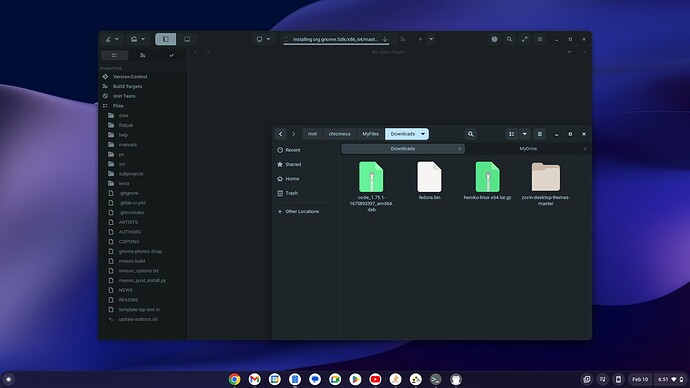
Task: Open the run device selector dropdown in Builder
Action: tap(263, 39)
